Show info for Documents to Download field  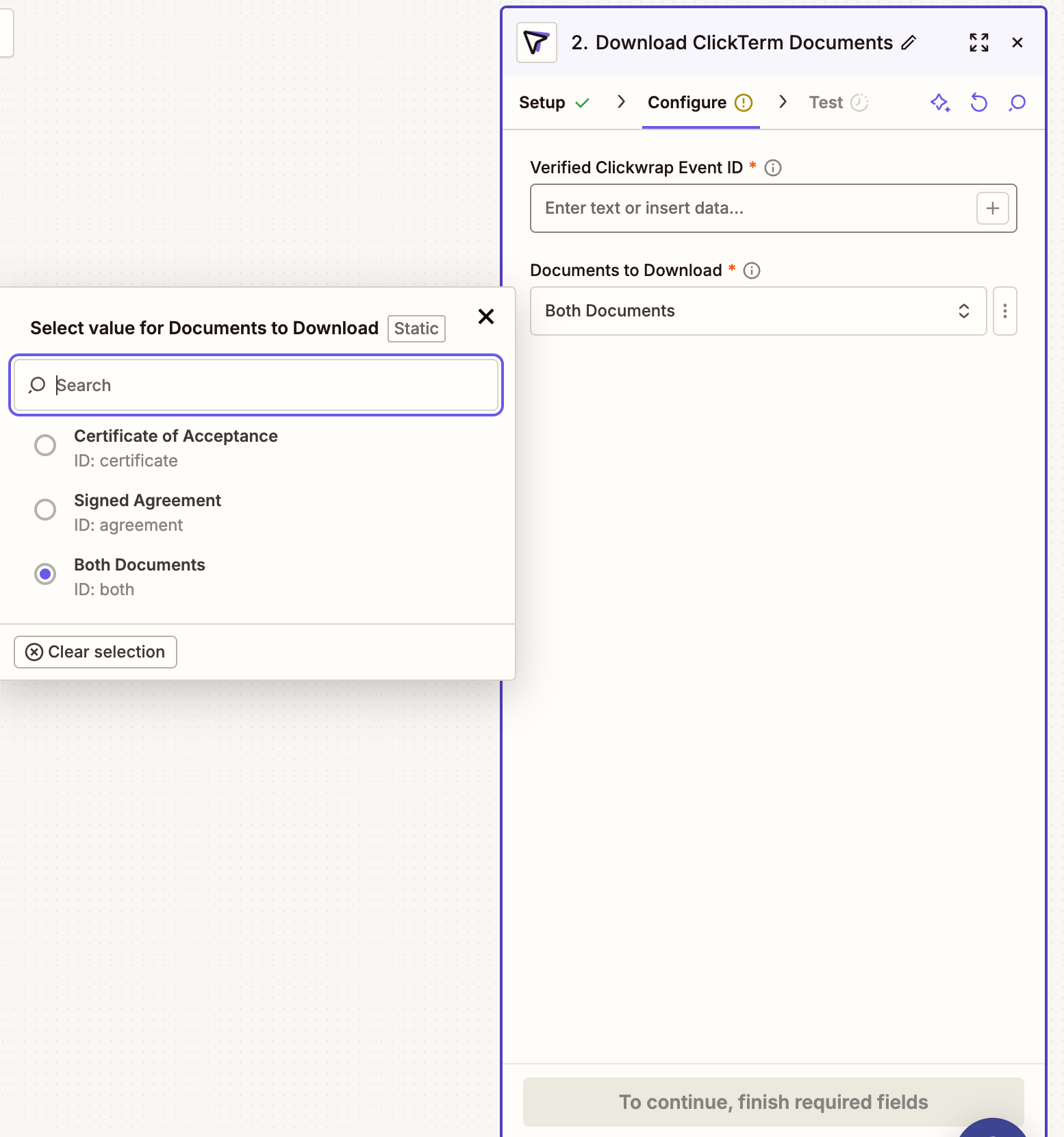pyautogui.click(x=752, y=271)
